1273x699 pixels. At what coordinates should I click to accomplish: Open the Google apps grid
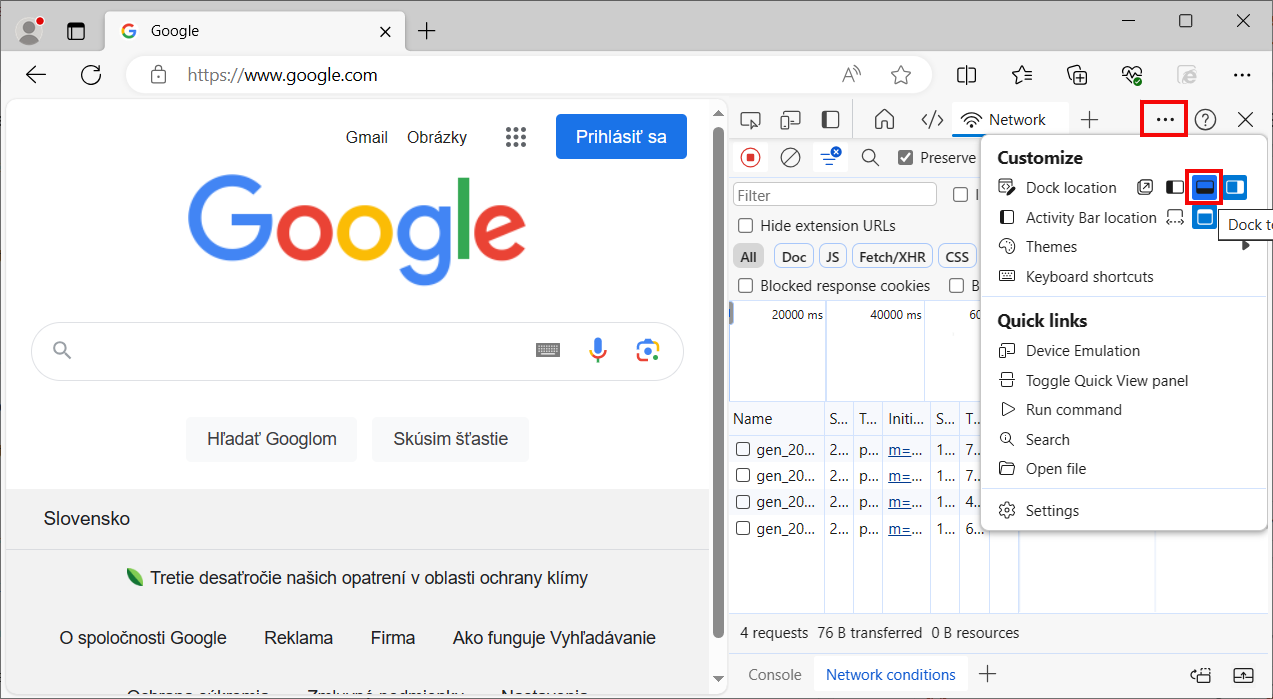tap(516, 137)
